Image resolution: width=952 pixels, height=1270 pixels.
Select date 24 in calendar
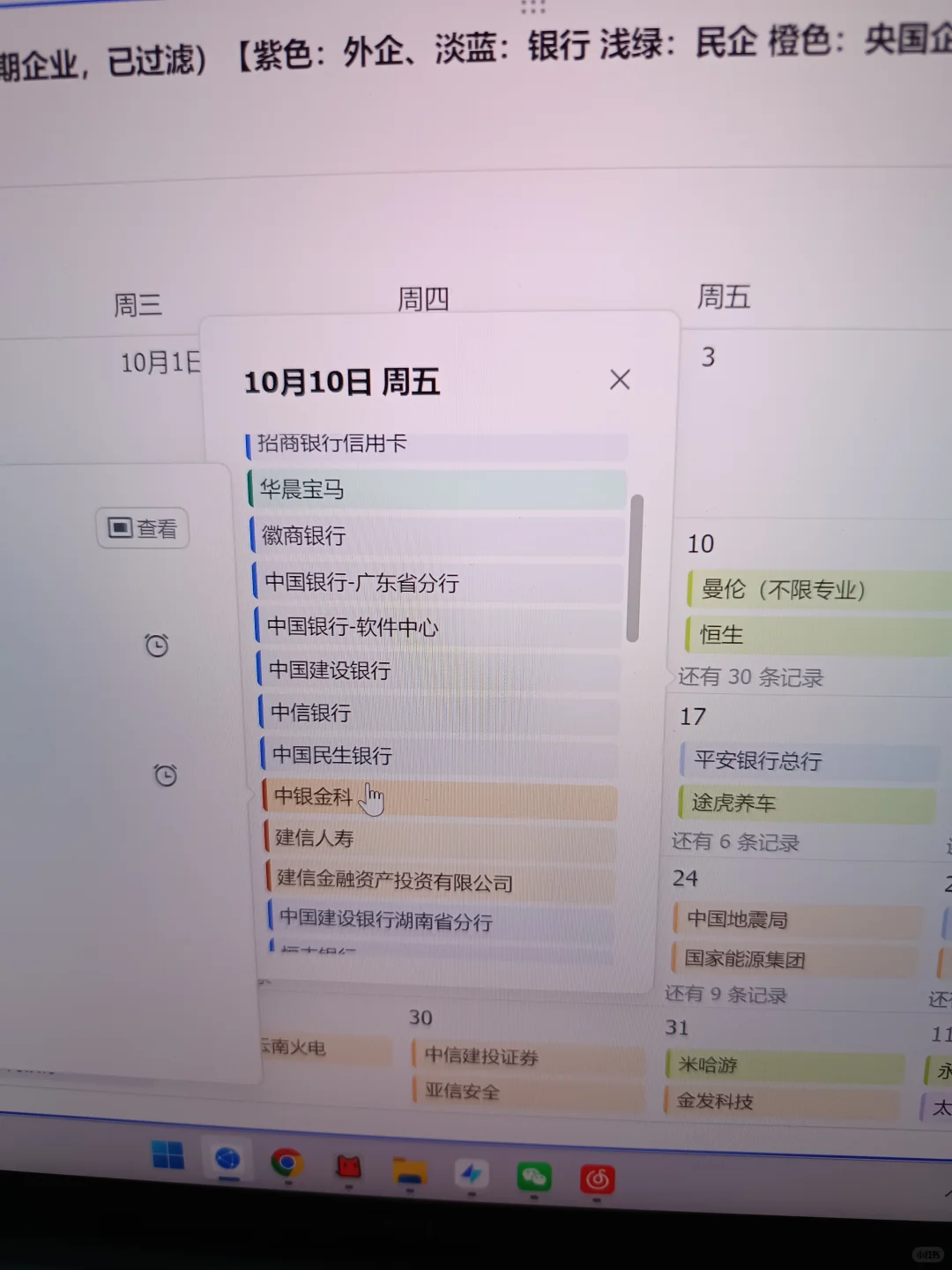[x=685, y=878]
